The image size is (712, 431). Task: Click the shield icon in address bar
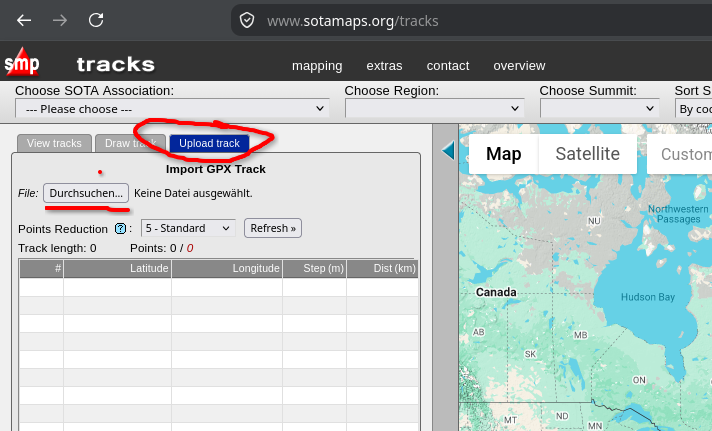(247, 20)
